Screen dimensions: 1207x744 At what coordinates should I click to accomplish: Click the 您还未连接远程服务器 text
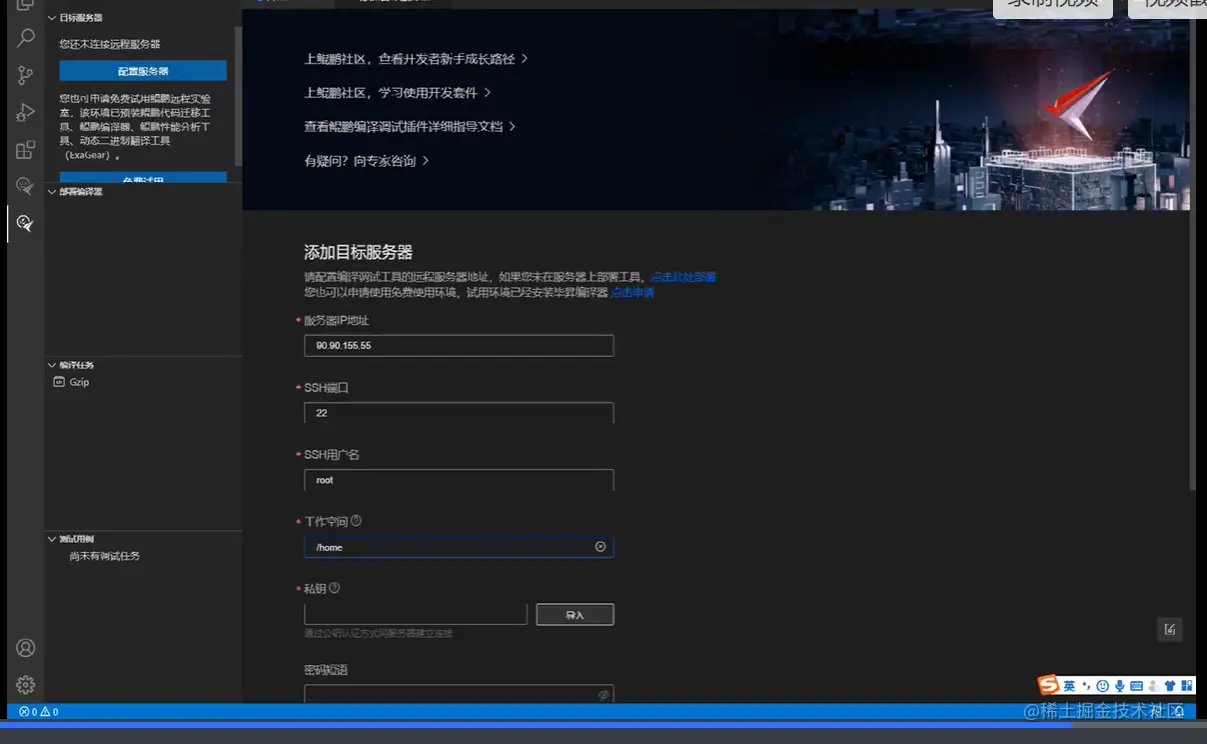pyautogui.click(x=110, y=44)
